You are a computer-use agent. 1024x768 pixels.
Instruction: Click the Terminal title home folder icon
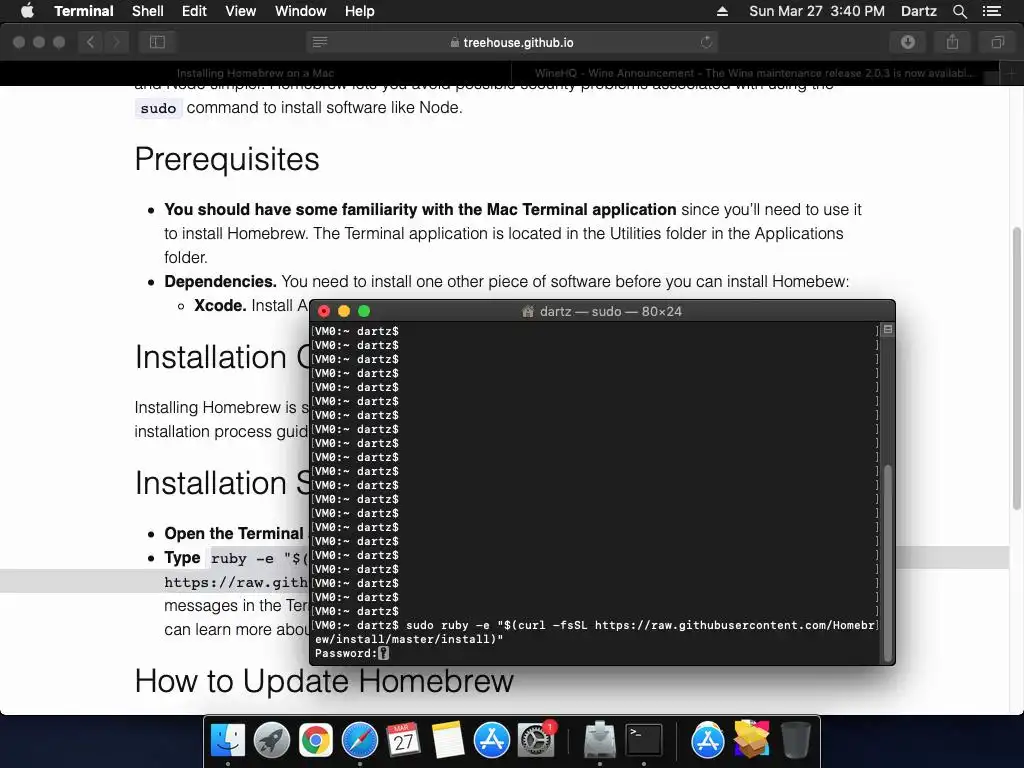(528, 312)
